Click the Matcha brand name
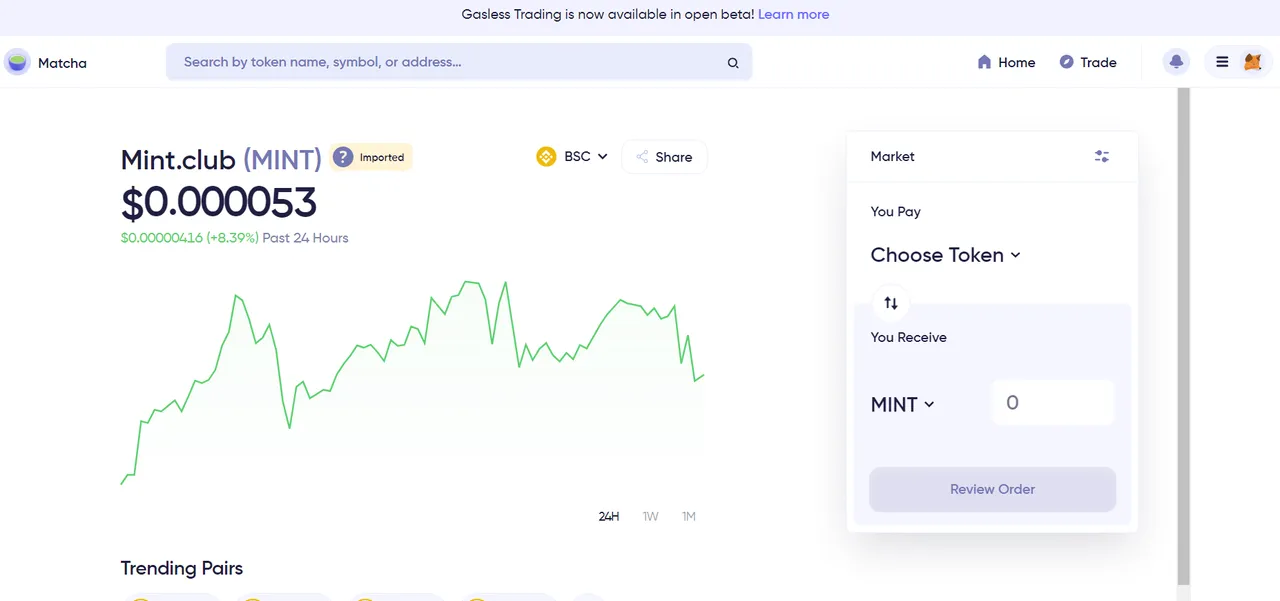The width and height of the screenshot is (1280, 601). pyautogui.click(x=62, y=63)
